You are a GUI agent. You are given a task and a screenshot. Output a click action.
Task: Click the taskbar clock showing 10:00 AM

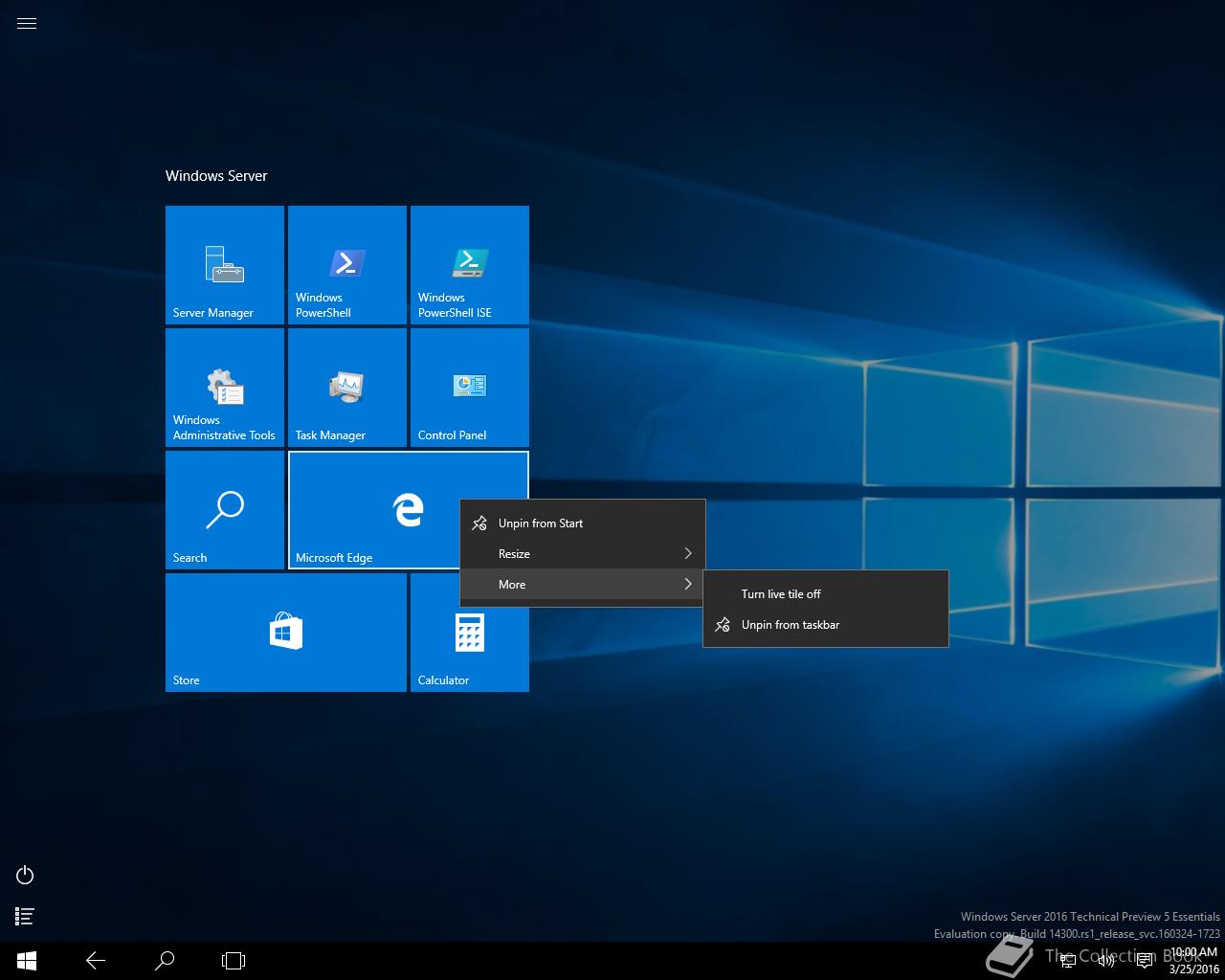[x=1193, y=961]
